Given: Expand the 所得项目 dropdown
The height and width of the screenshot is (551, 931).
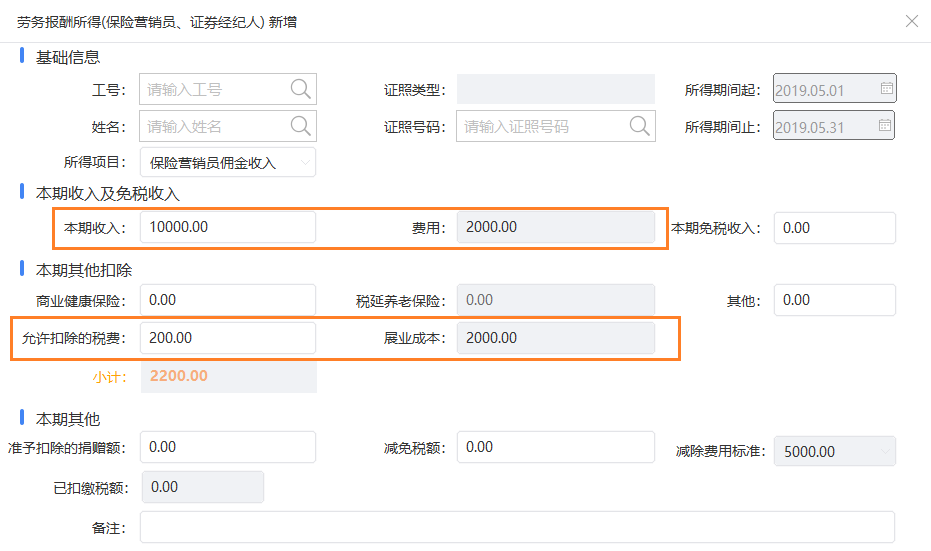Looking at the screenshot, I should 228,162.
